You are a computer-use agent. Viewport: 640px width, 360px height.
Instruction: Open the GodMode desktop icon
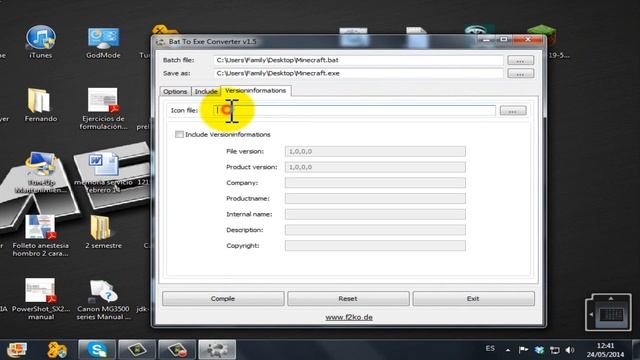pyautogui.click(x=103, y=42)
